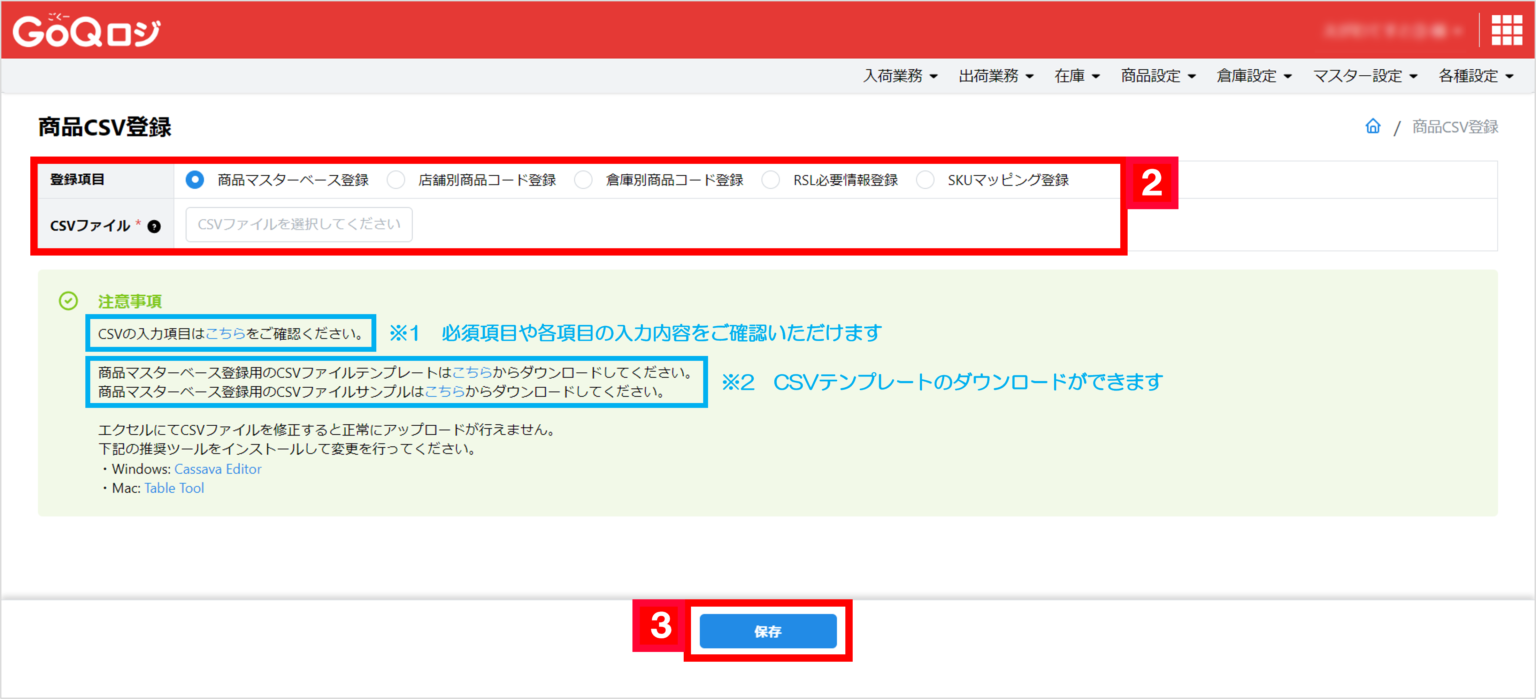Select the SKUマッピング登録 radio button
Viewport: 1536px width, 699px height.
[925, 180]
